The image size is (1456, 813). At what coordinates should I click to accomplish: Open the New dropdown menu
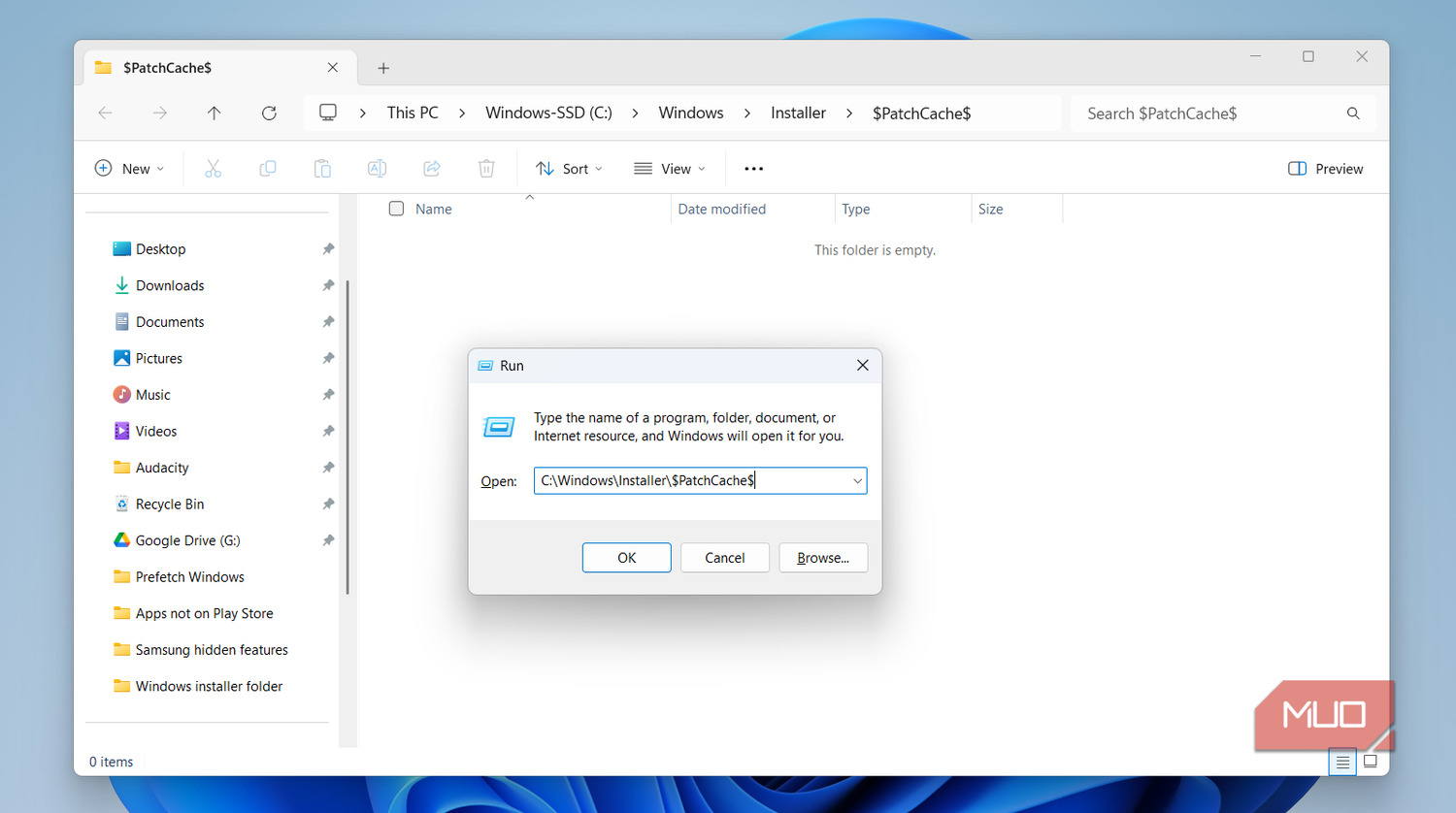click(x=129, y=169)
